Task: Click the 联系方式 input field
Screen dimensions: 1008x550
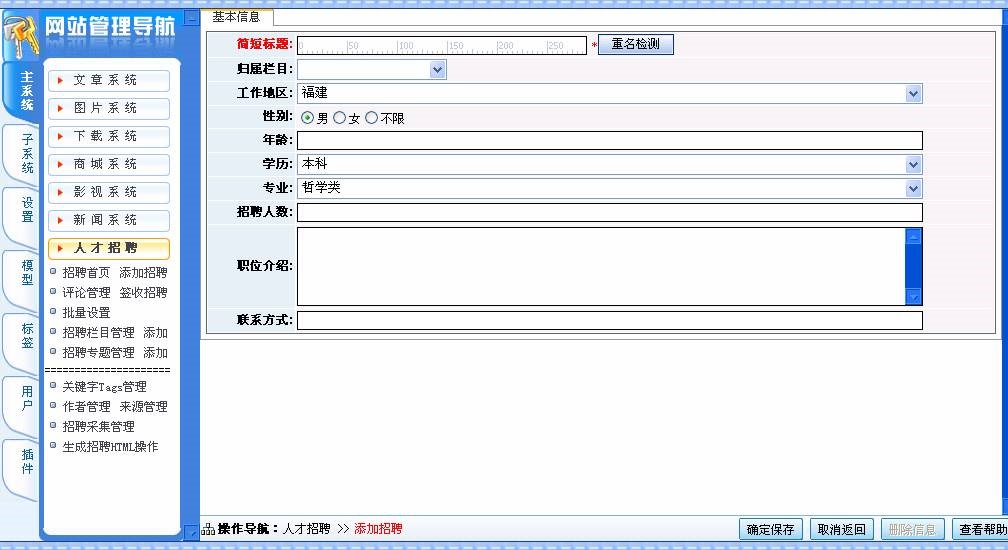Action: [609, 321]
